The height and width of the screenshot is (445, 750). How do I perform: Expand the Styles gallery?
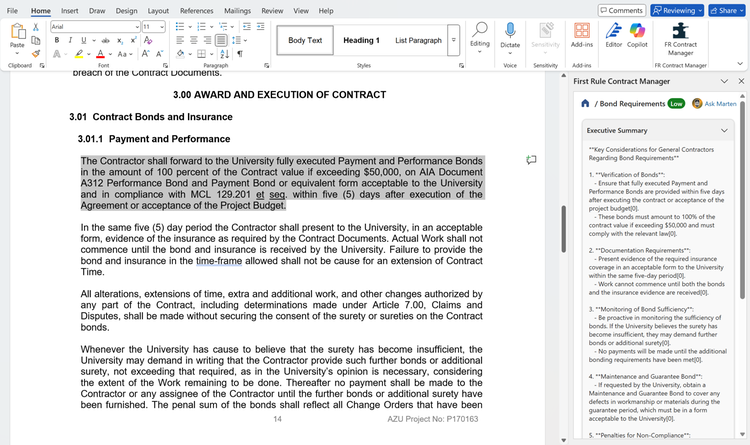453,41
